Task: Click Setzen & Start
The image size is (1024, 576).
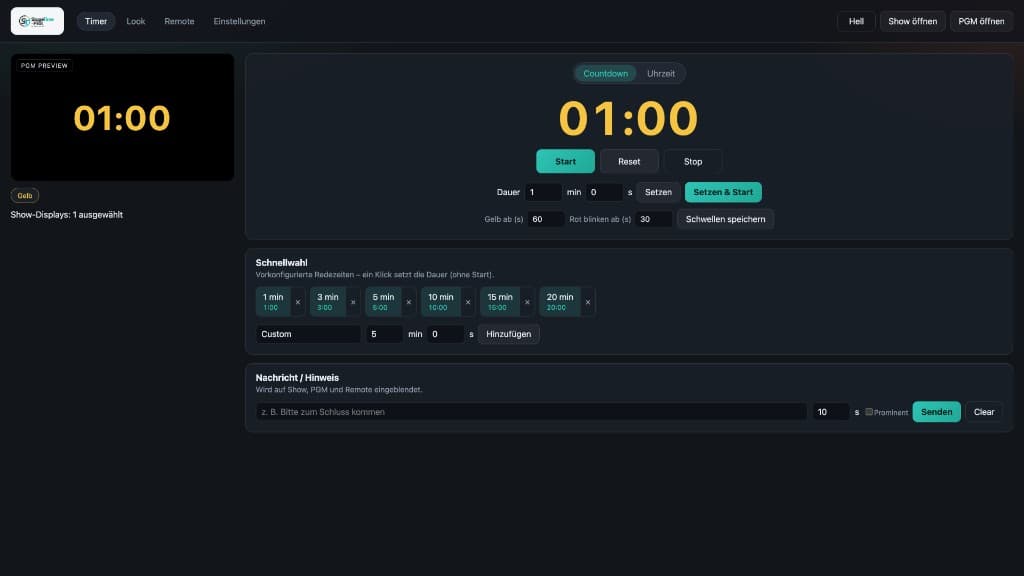Action: point(723,192)
